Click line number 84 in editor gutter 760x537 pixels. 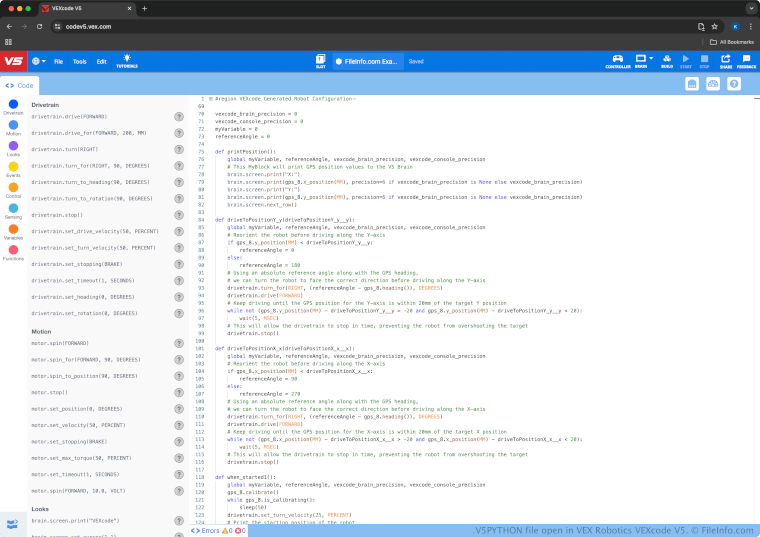click(x=201, y=220)
